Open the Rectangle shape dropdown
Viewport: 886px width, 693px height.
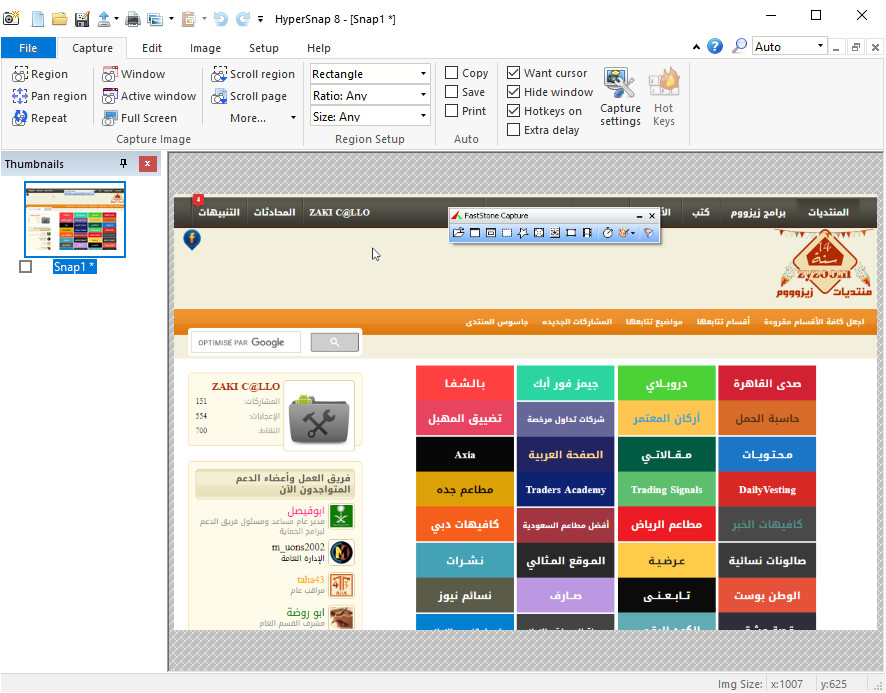(x=370, y=74)
